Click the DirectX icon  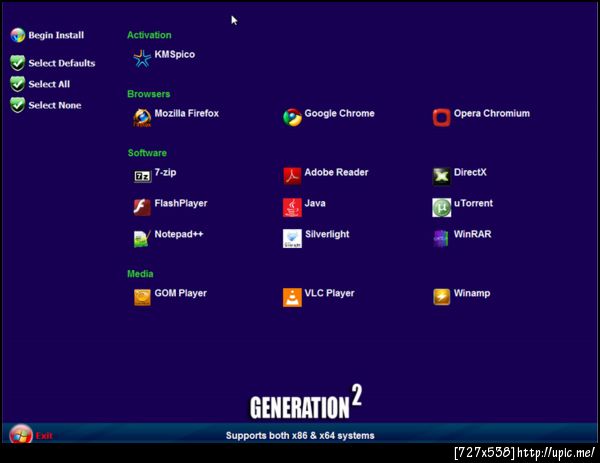pos(442,176)
